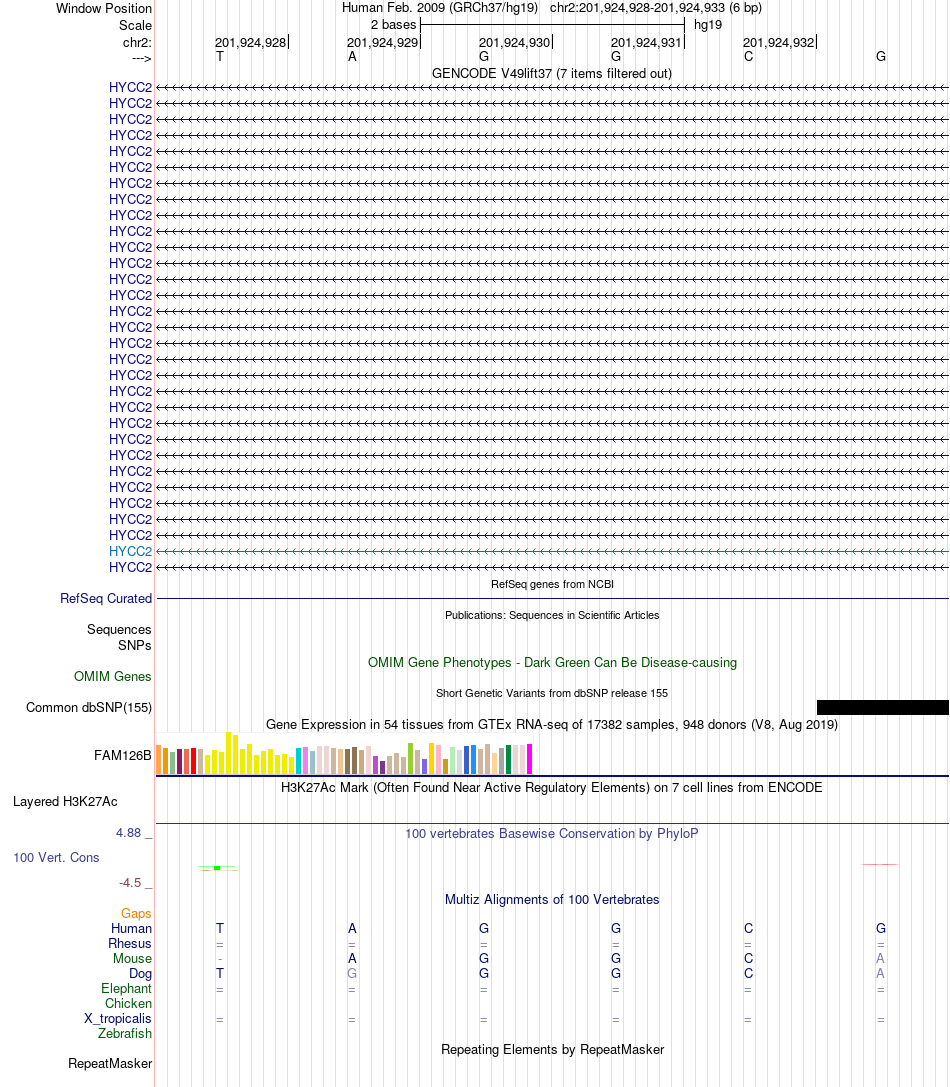Click the Dog alignment row label
Screen dimensions: 950x1087
point(140,973)
